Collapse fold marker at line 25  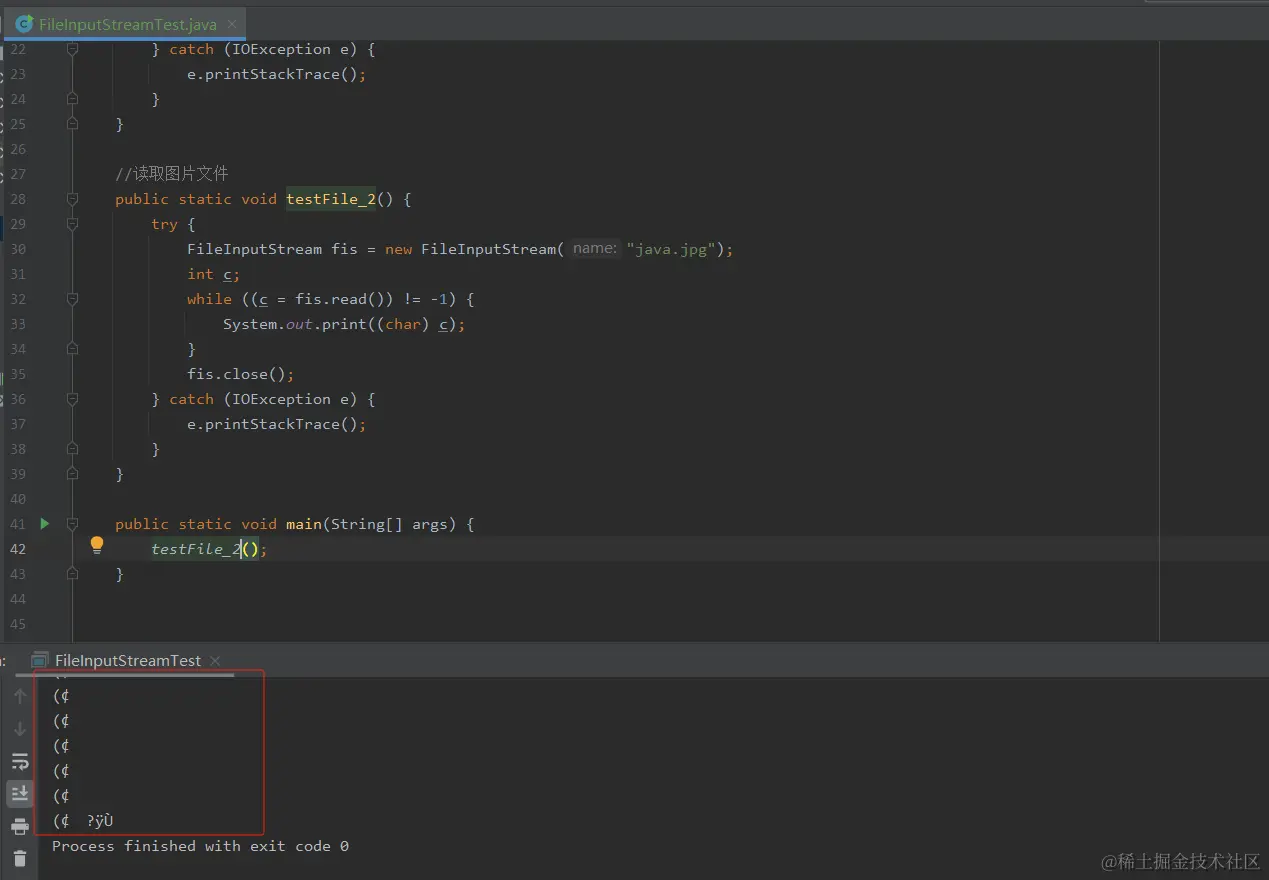[72, 124]
